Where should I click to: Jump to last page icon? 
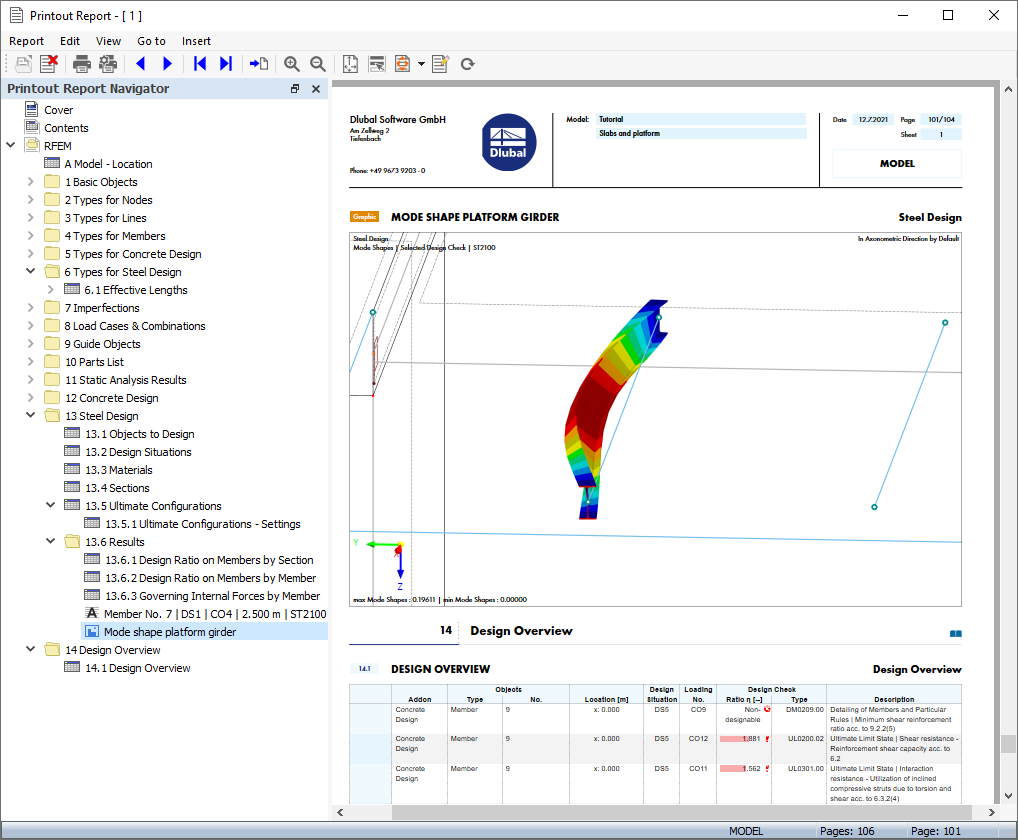(225, 64)
